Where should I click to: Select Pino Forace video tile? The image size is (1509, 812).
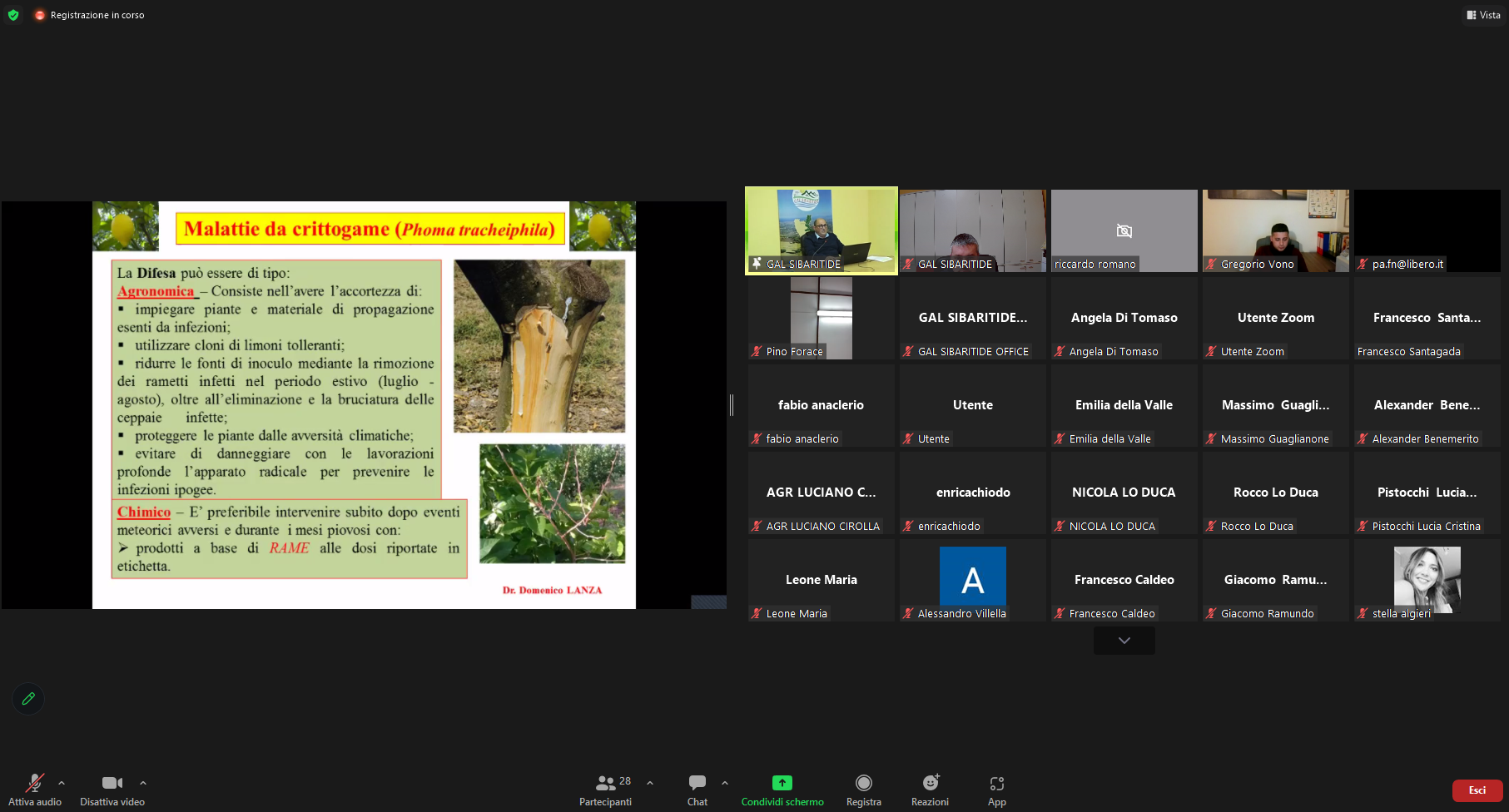click(822, 318)
